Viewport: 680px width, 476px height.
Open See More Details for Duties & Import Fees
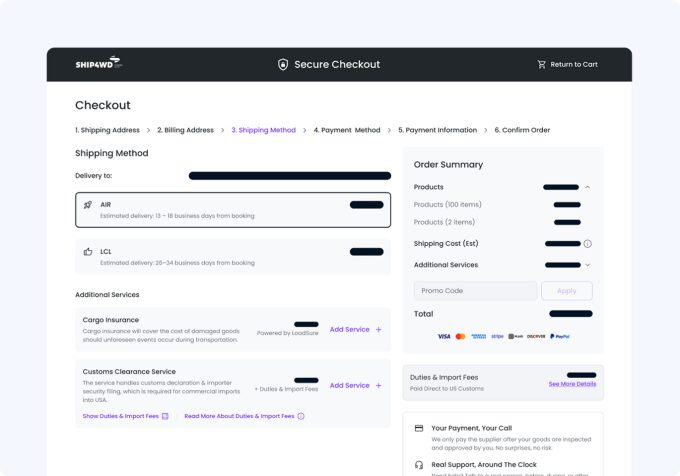(572, 384)
